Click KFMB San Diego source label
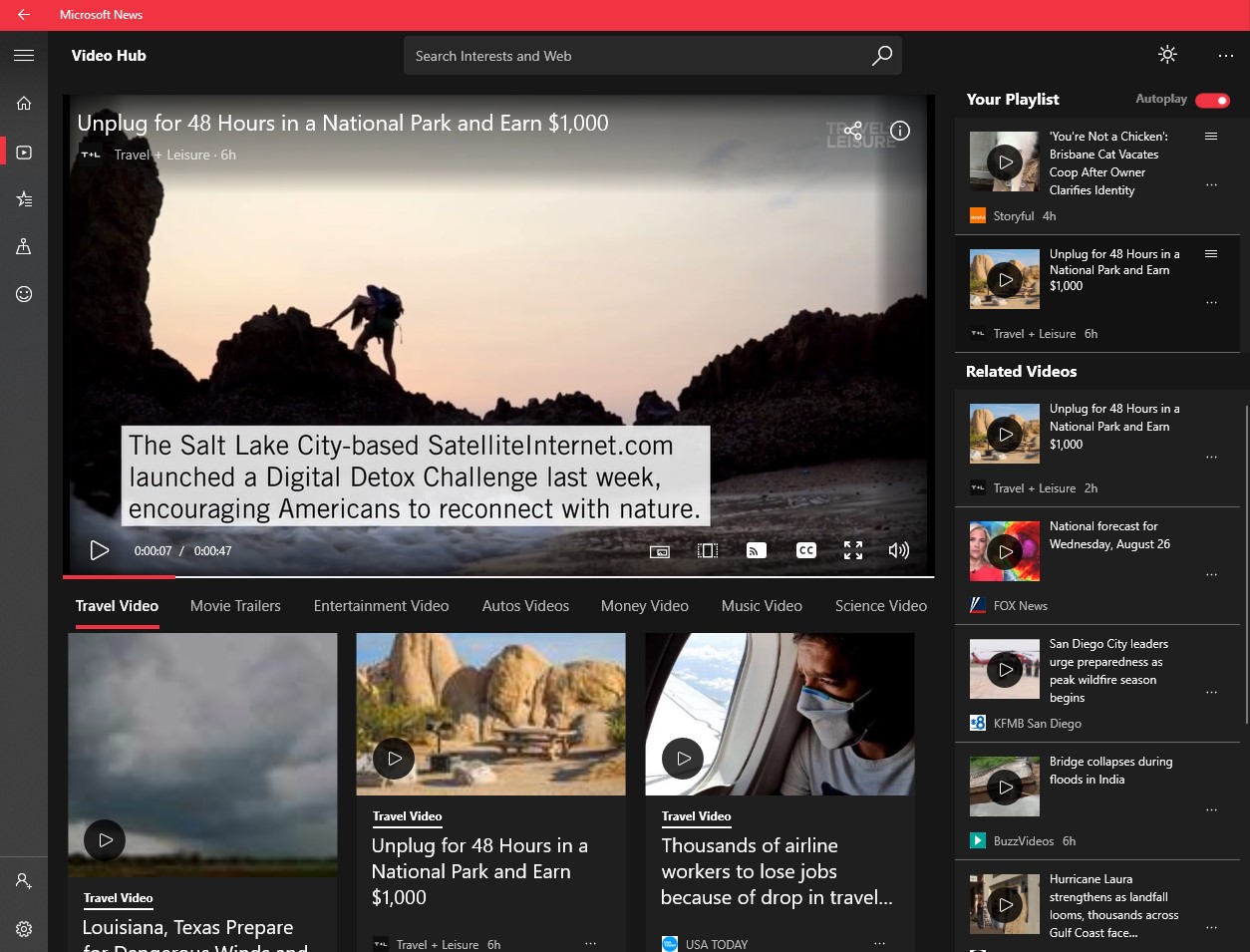 click(x=1037, y=724)
